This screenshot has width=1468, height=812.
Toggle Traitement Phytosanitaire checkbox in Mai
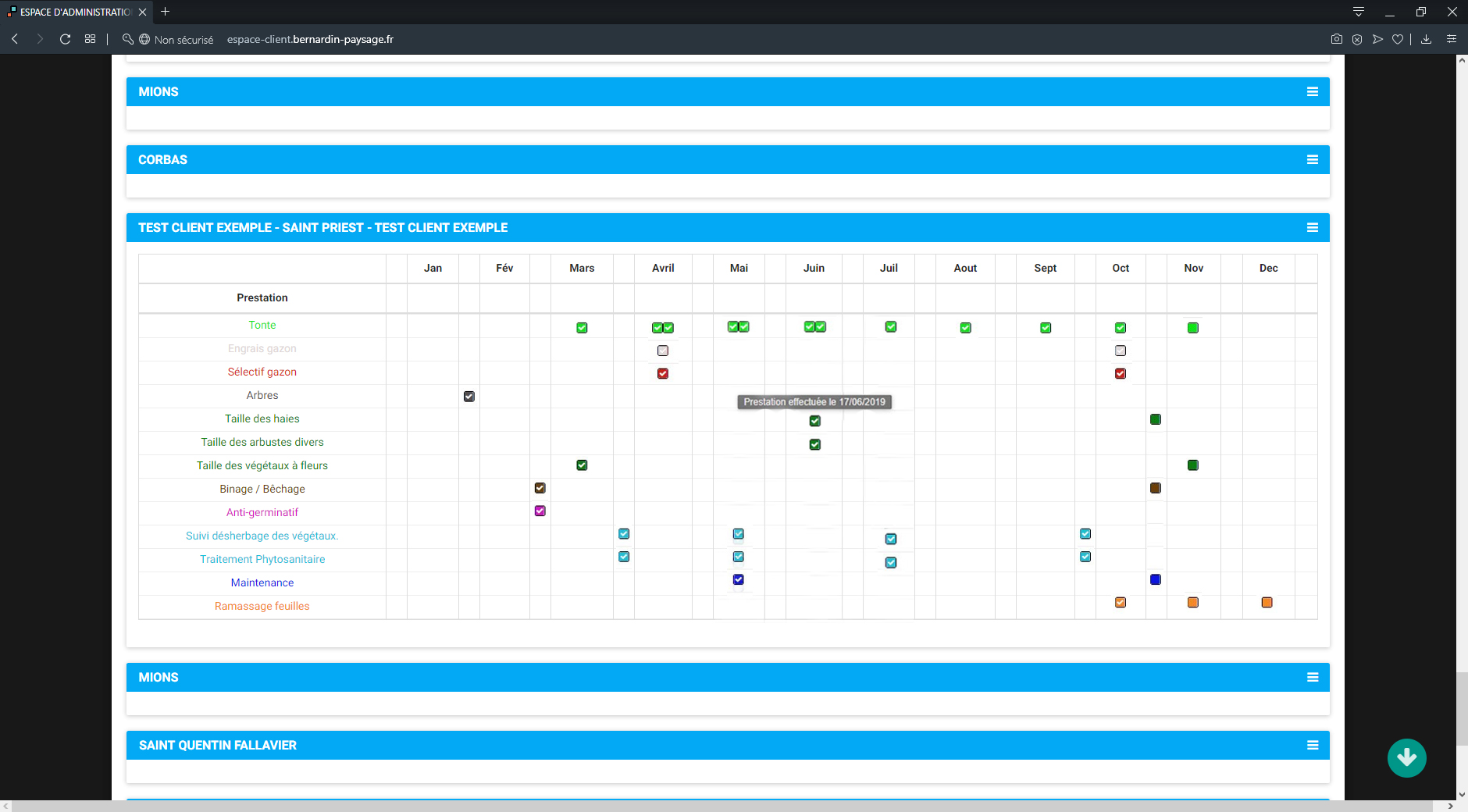click(x=739, y=557)
